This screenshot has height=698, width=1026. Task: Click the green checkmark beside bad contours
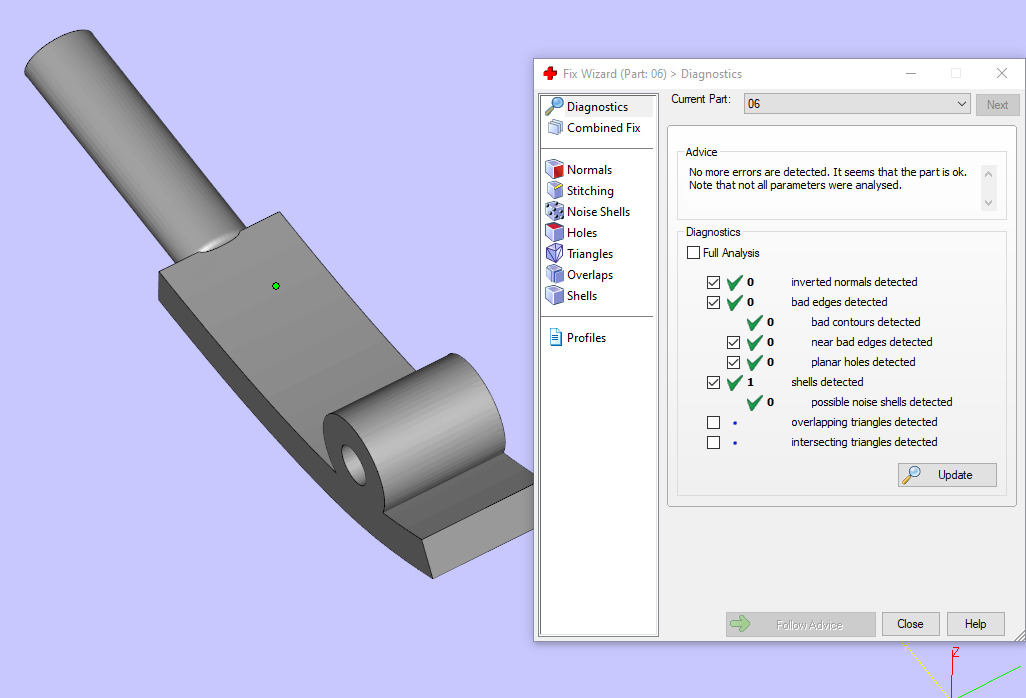coord(754,322)
